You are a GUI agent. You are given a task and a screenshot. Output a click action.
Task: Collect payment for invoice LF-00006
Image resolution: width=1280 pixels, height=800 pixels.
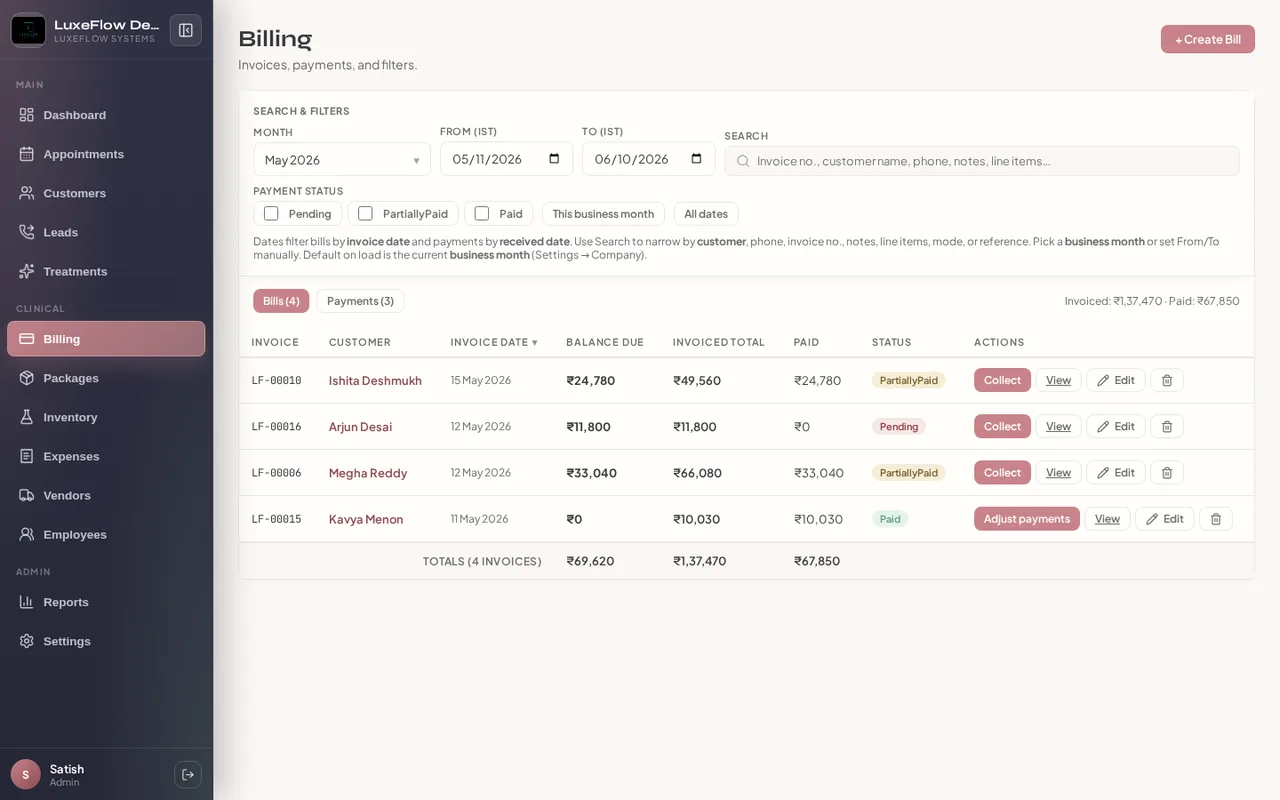(x=1002, y=472)
